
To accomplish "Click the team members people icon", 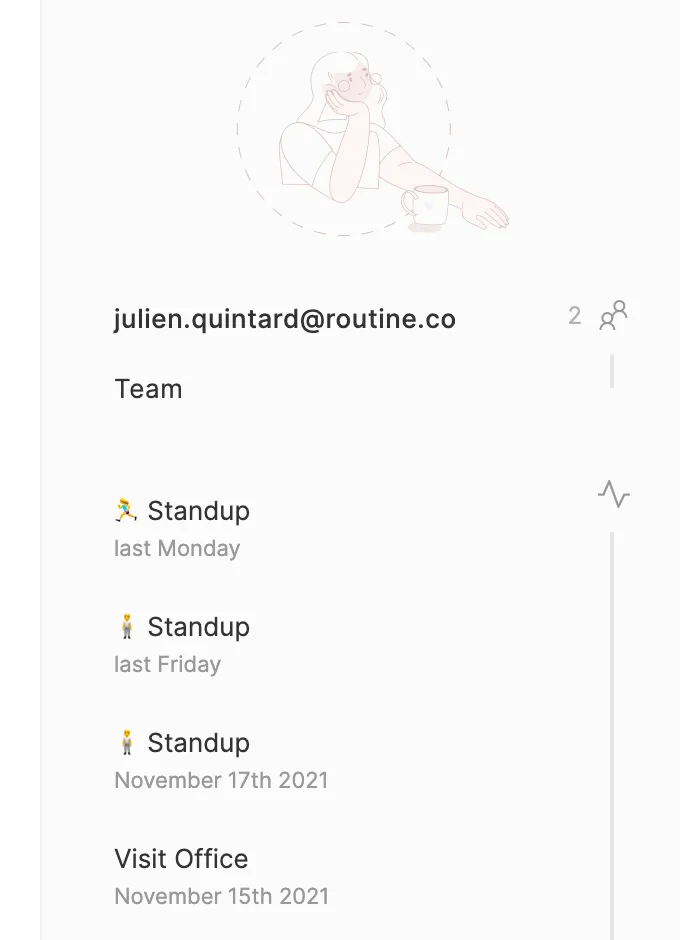I will pos(613,316).
